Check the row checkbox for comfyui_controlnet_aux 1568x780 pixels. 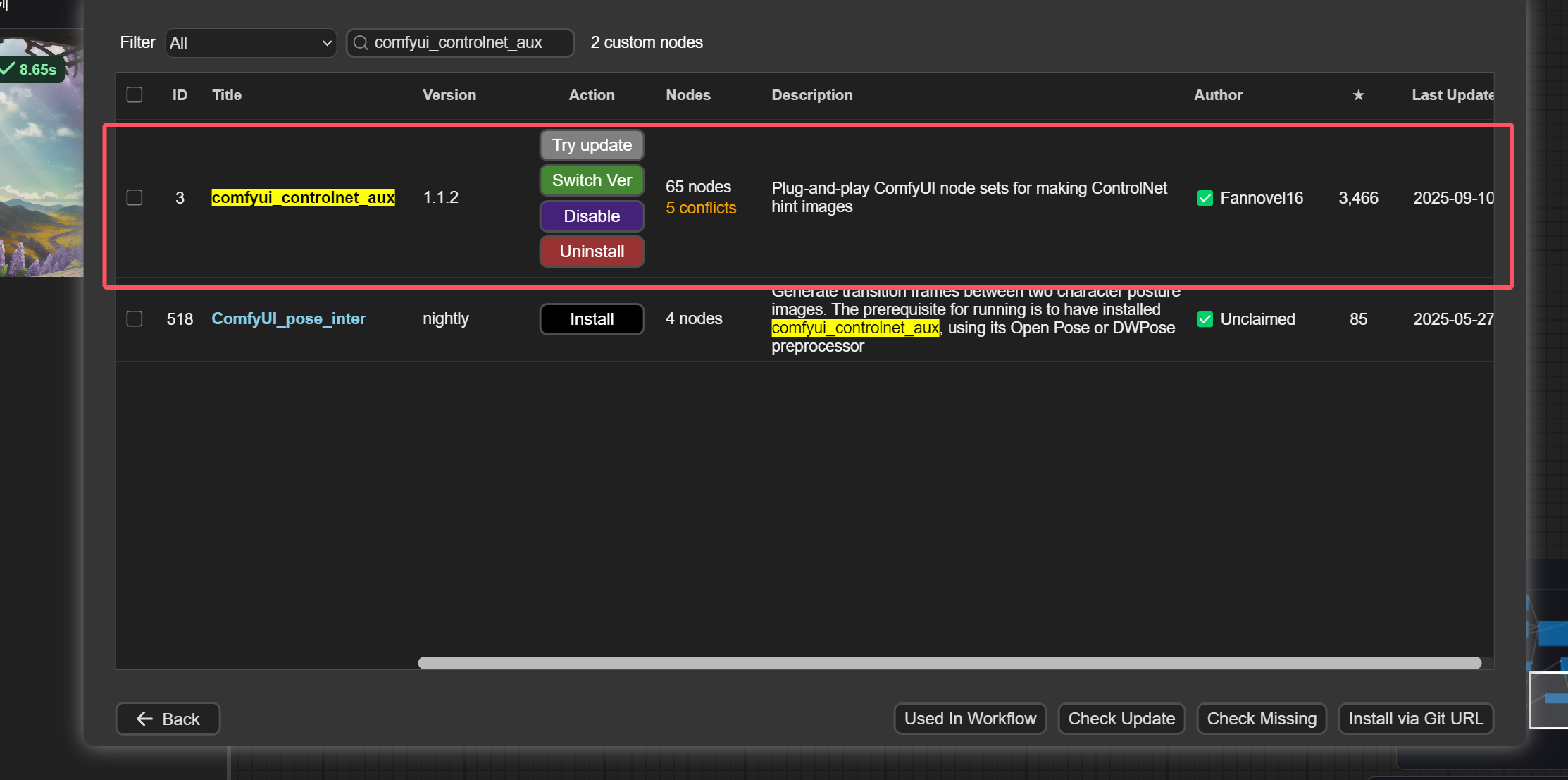click(x=134, y=198)
